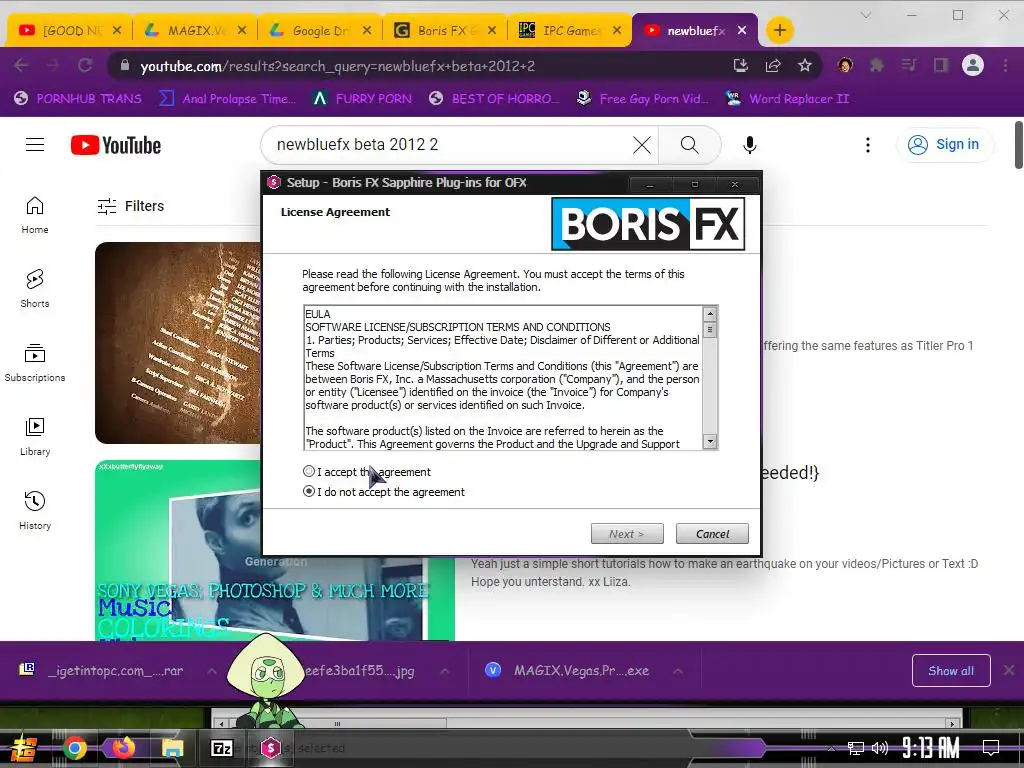Switch to the '[GOOD NE' YouTube tab
1024x768 pixels.
(x=69, y=30)
